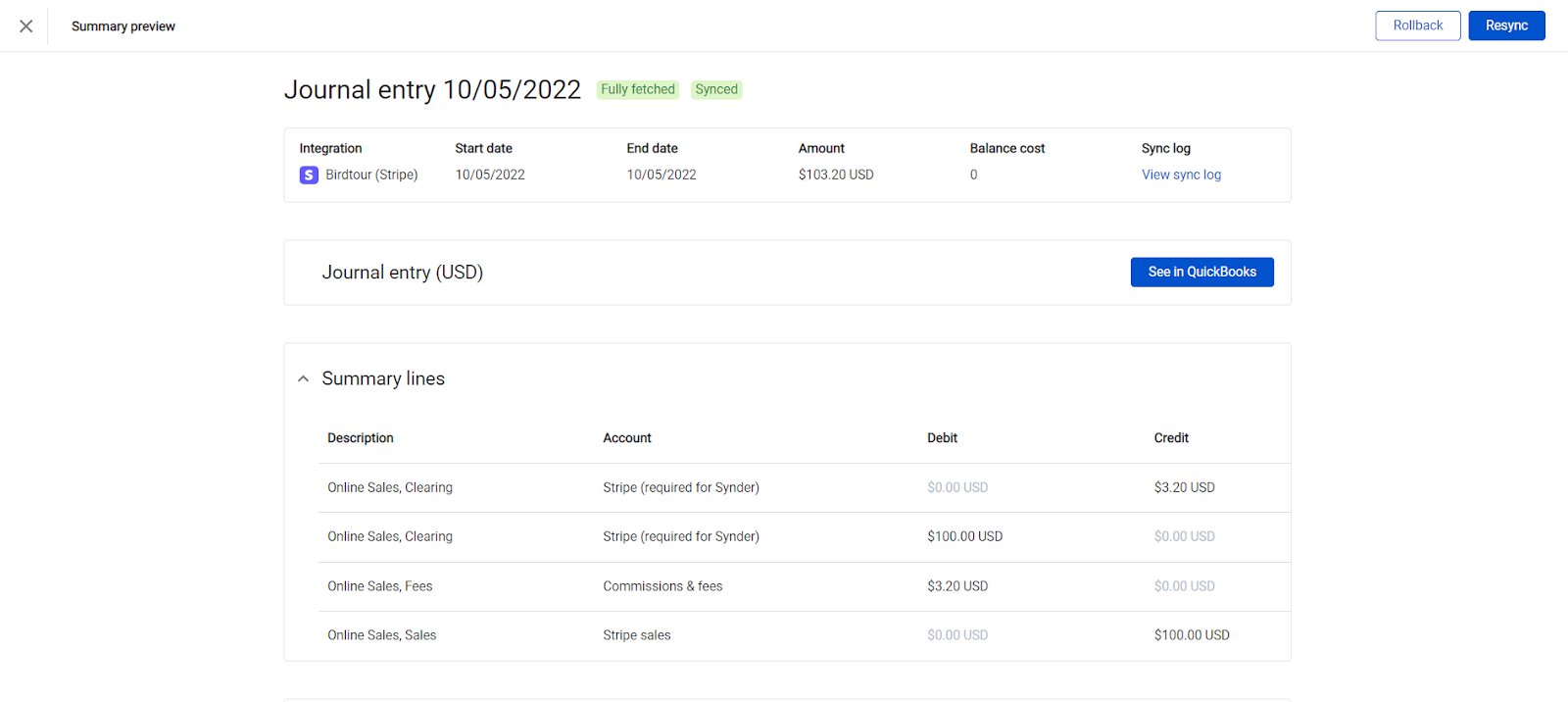Click the Resync button
1568x702 pixels.
coord(1506,25)
